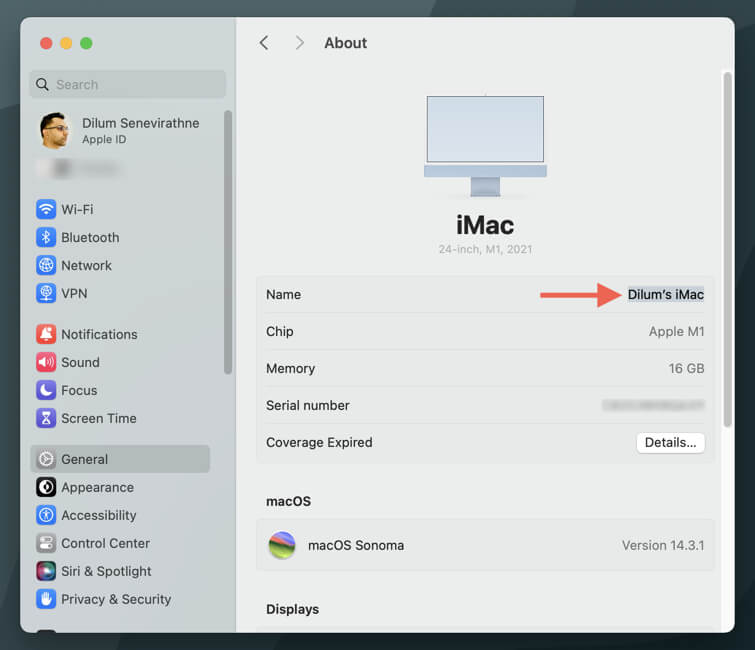Click the Notifications bell icon
Viewport: 755px width, 650px height.
(46, 334)
